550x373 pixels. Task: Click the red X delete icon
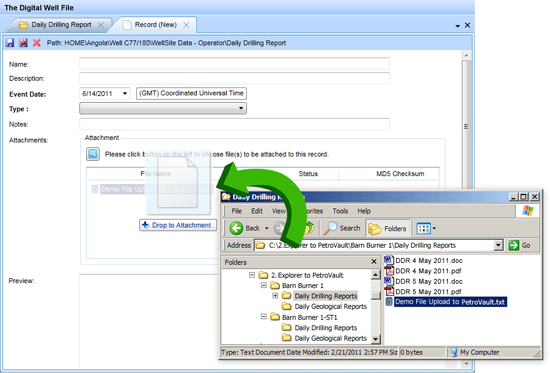36,43
